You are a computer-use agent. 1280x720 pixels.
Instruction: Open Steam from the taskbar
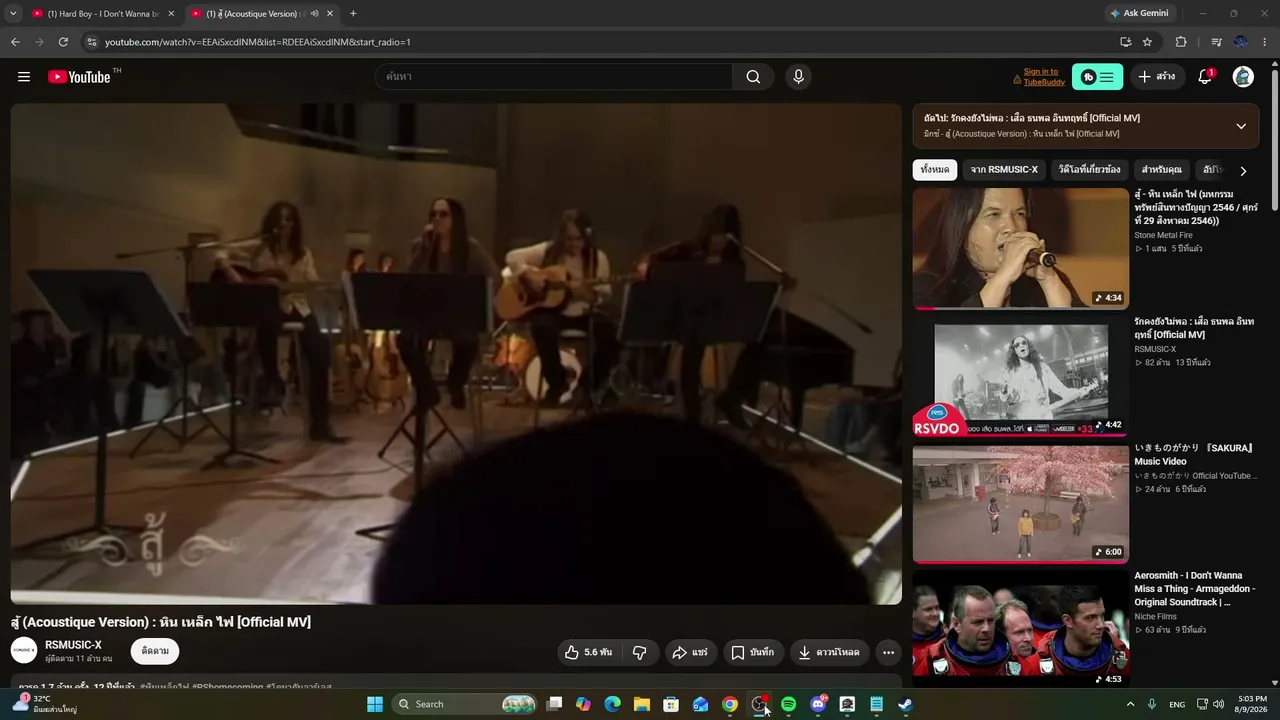tap(905, 704)
